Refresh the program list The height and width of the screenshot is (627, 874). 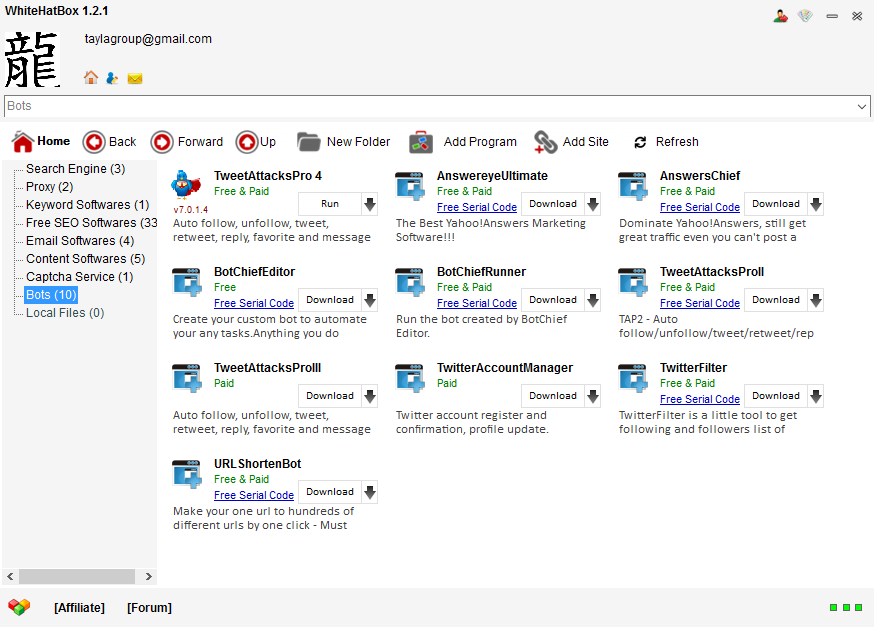tap(640, 142)
